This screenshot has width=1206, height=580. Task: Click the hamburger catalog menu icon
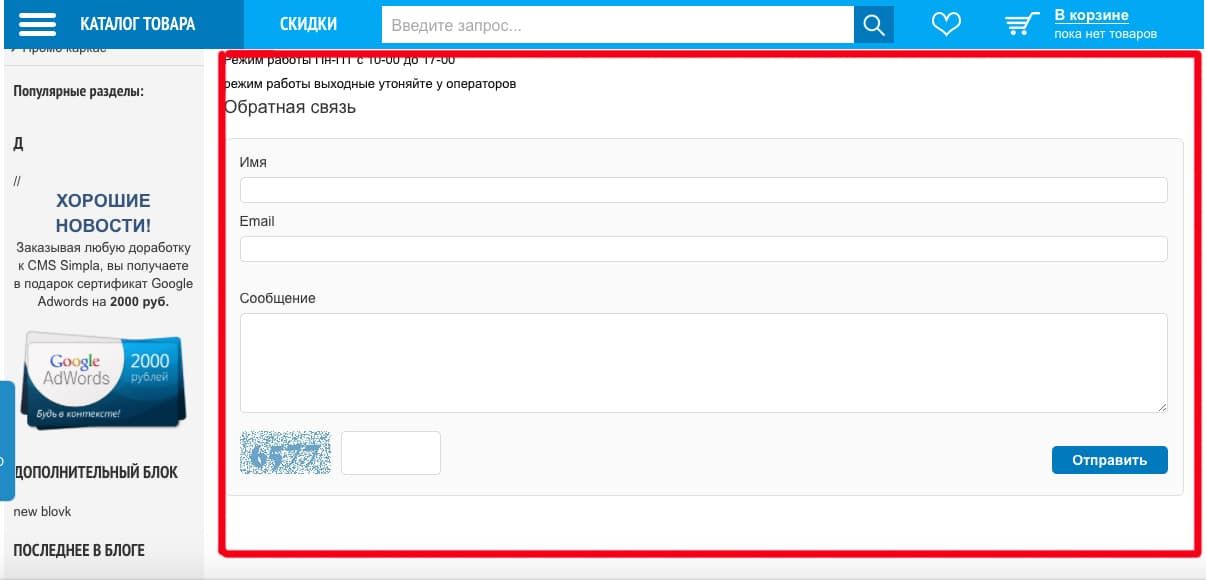click(38, 24)
